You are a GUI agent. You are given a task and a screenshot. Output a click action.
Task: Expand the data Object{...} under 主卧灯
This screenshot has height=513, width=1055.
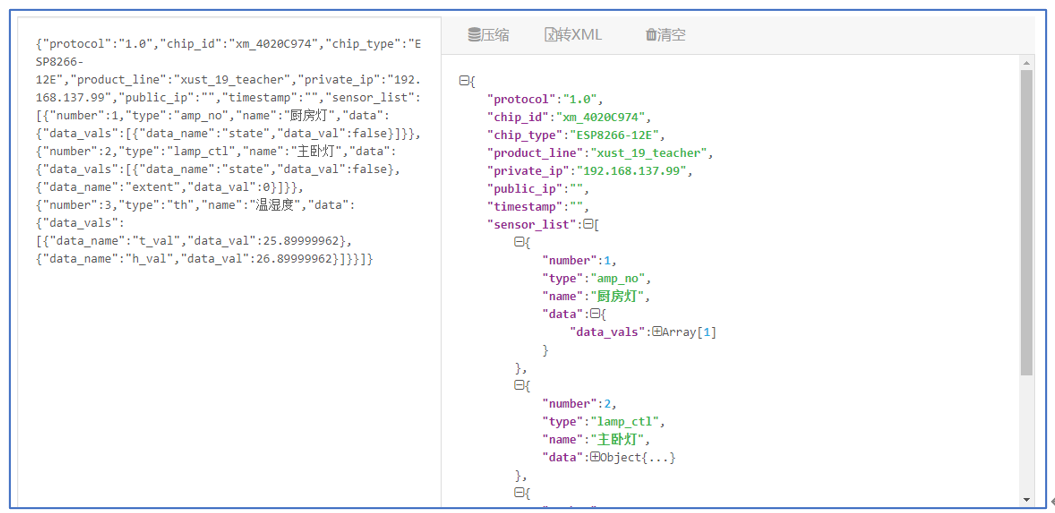(595, 457)
